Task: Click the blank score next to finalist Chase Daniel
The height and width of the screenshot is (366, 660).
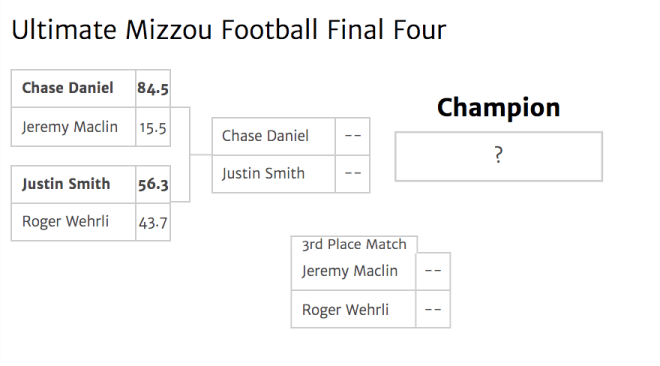Action: 353,136
